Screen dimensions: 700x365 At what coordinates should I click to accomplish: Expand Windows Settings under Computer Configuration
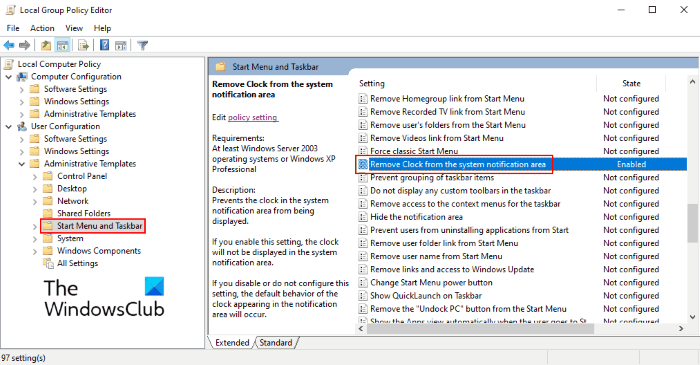click(x=21, y=102)
